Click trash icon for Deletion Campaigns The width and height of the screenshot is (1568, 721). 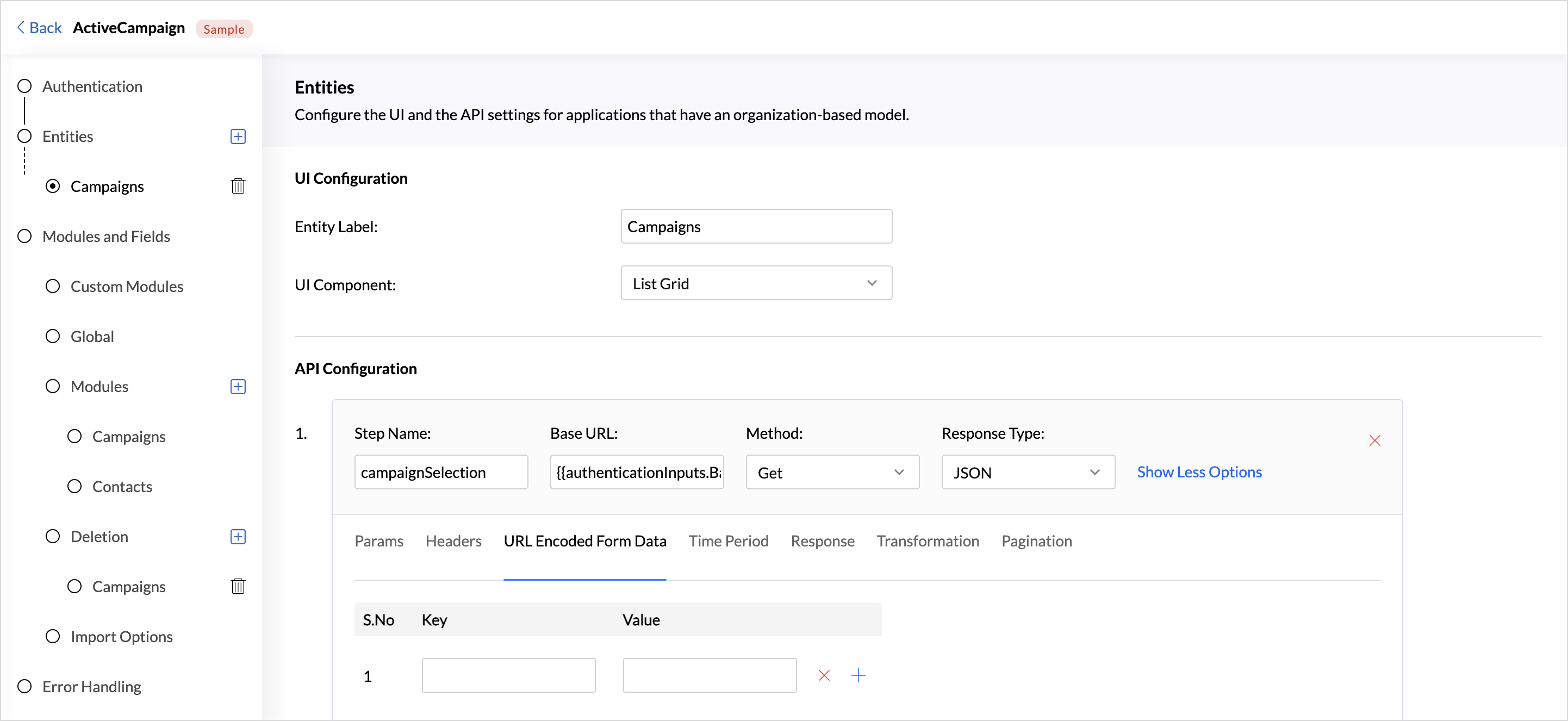pyautogui.click(x=238, y=586)
